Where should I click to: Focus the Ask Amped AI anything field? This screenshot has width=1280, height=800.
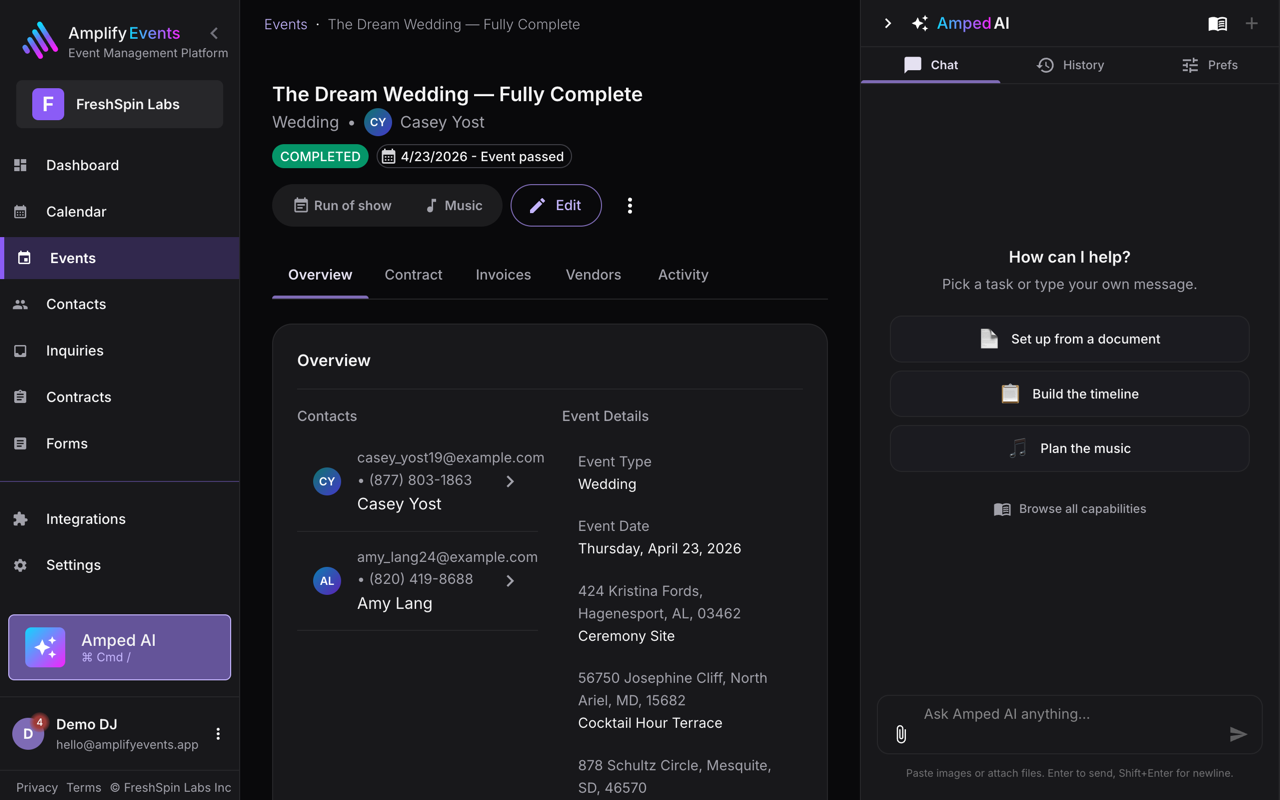[x=1070, y=714]
